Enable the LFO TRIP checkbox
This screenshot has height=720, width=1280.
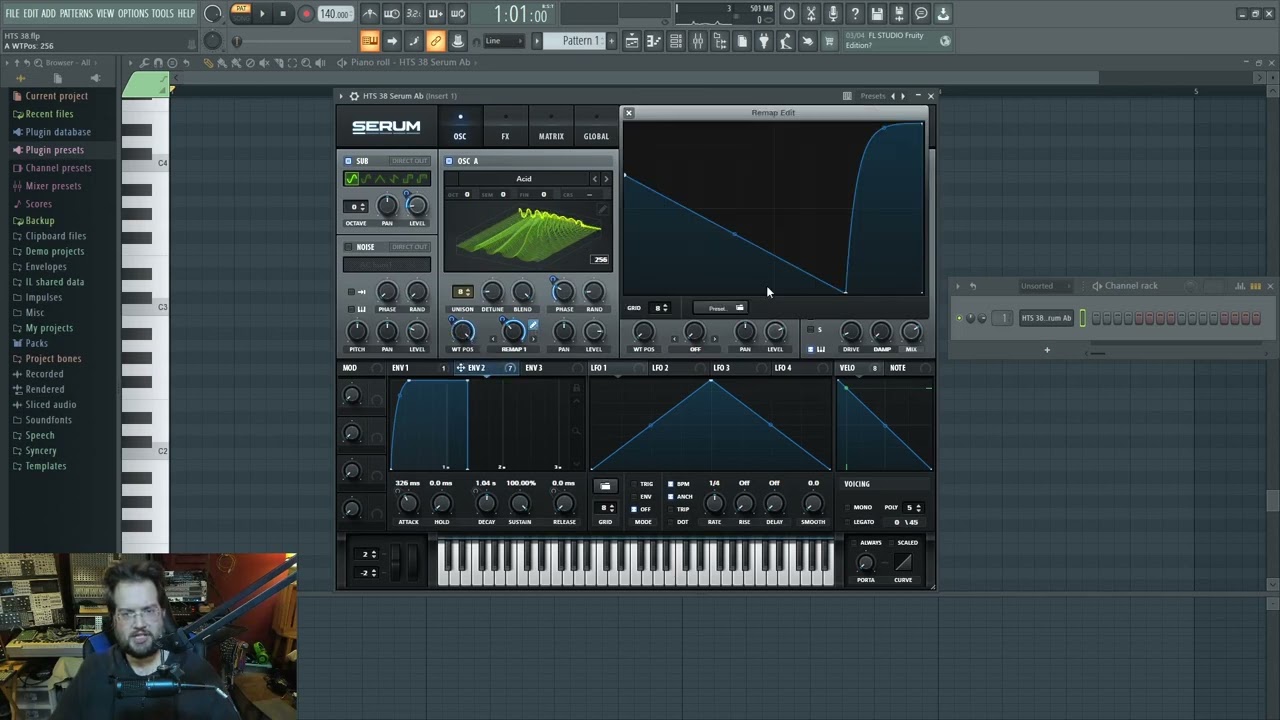670,509
